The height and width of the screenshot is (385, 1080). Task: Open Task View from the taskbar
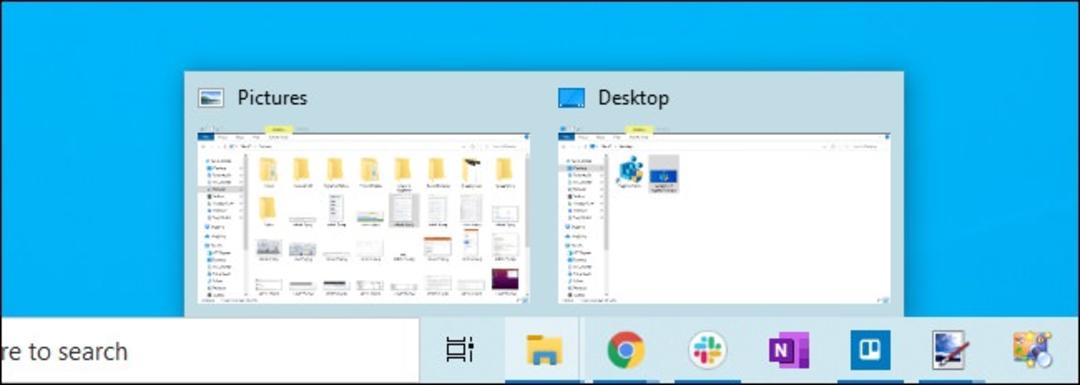coord(459,349)
